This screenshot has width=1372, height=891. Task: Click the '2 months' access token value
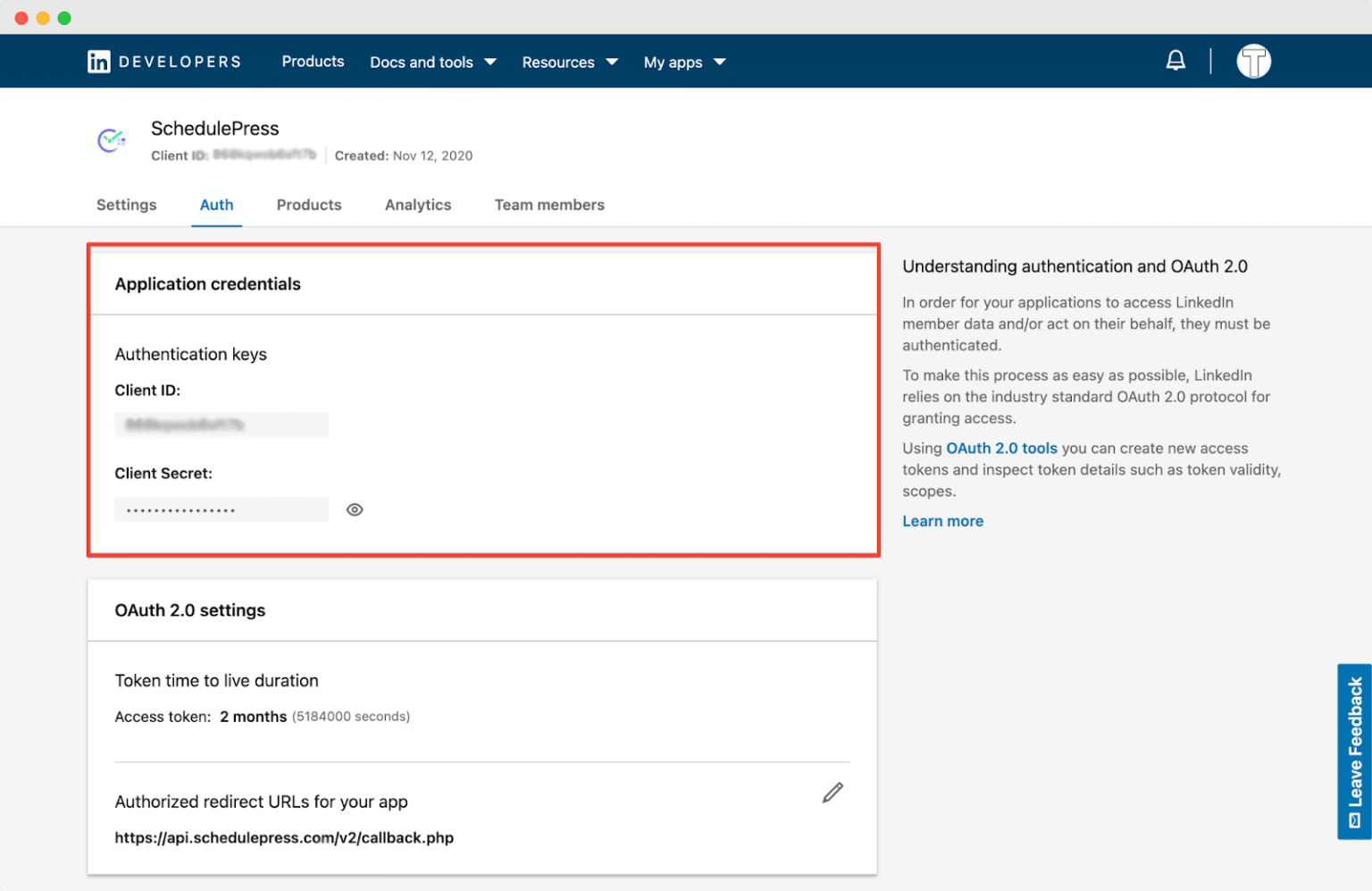pyautogui.click(x=253, y=717)
